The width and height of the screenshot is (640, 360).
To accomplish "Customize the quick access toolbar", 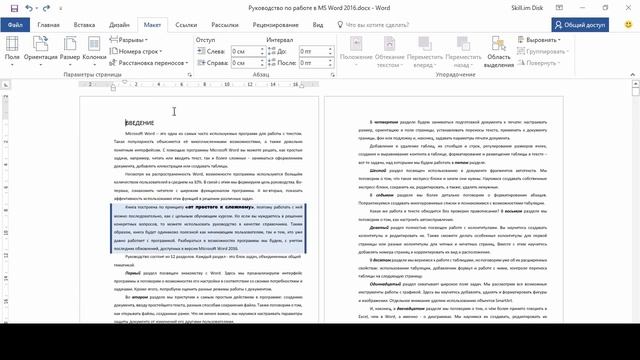I will pos(61,8).
